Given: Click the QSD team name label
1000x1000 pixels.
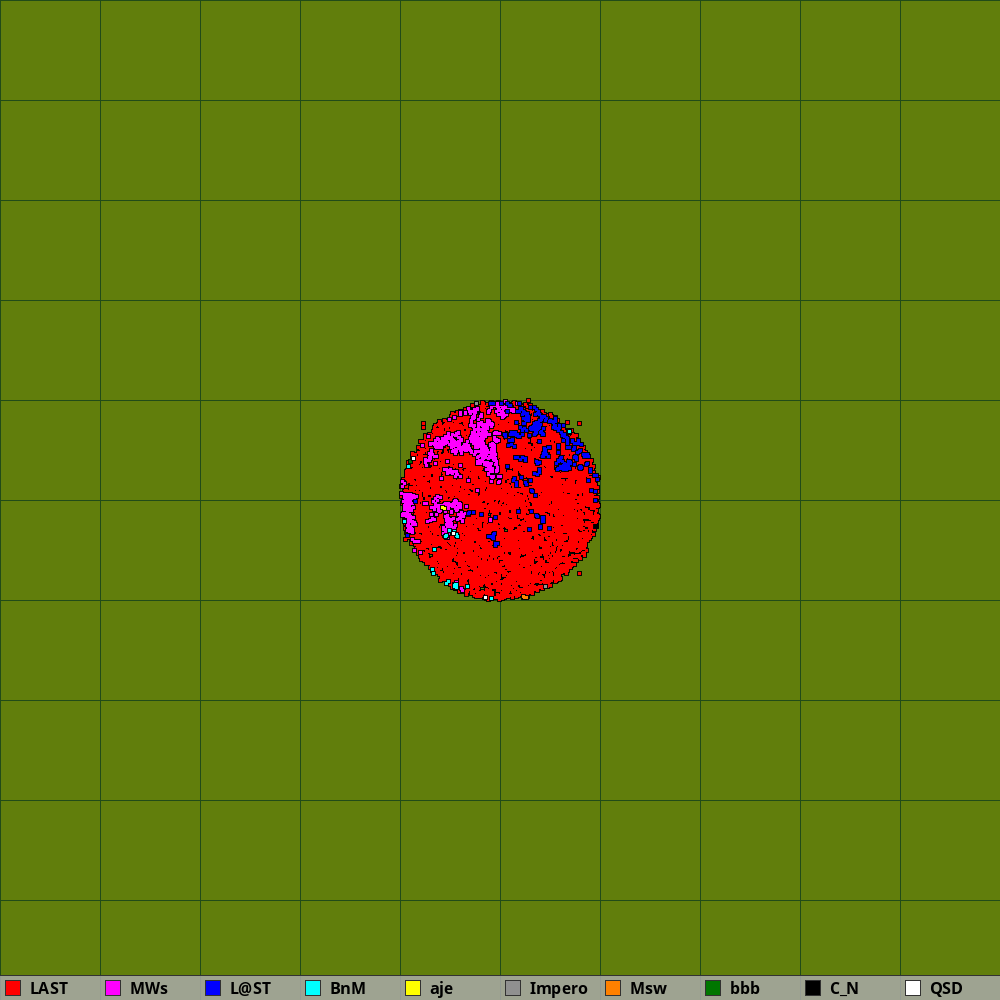Looking at the screenshot, I should click(x=946, y=988).
